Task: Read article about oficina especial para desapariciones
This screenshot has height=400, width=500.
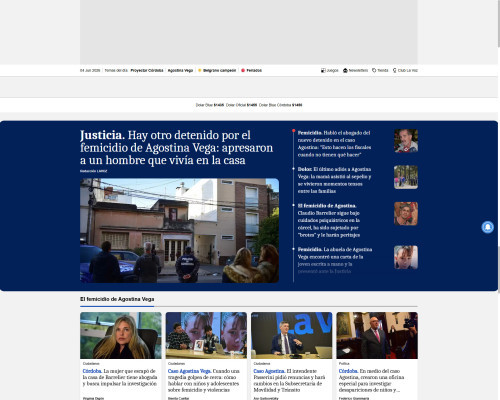Action: point(372,380)
